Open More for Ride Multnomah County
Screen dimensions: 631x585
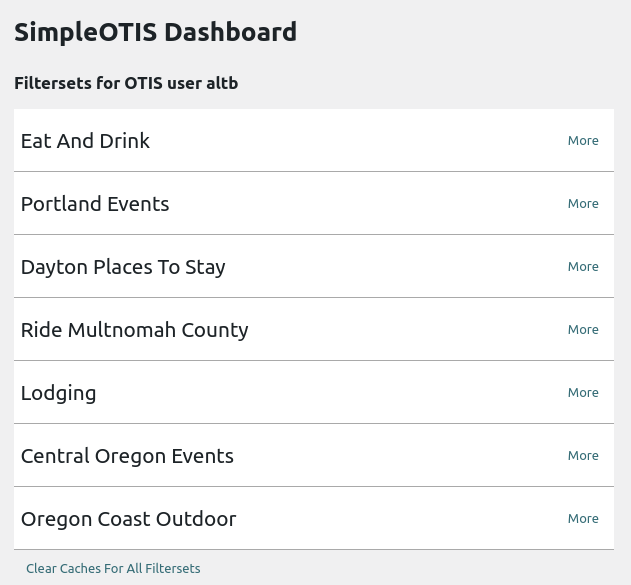tap(583, 330)
